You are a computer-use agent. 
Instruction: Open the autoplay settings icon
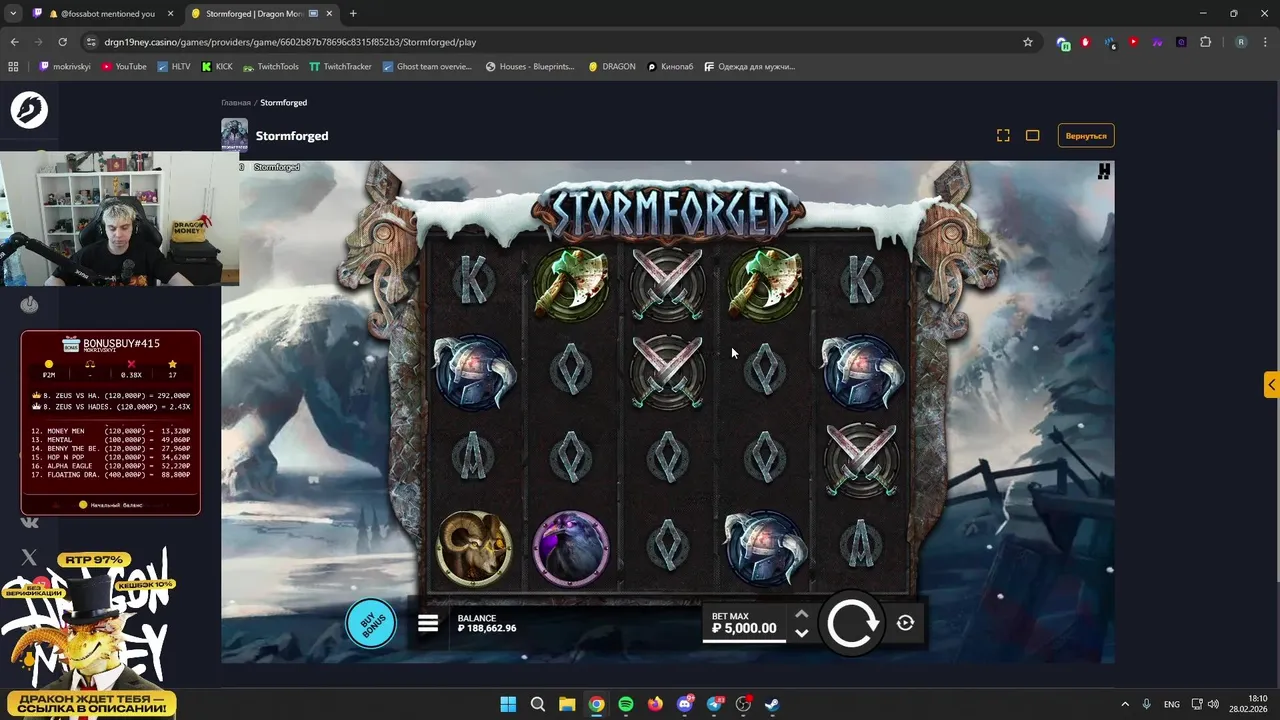905,623
